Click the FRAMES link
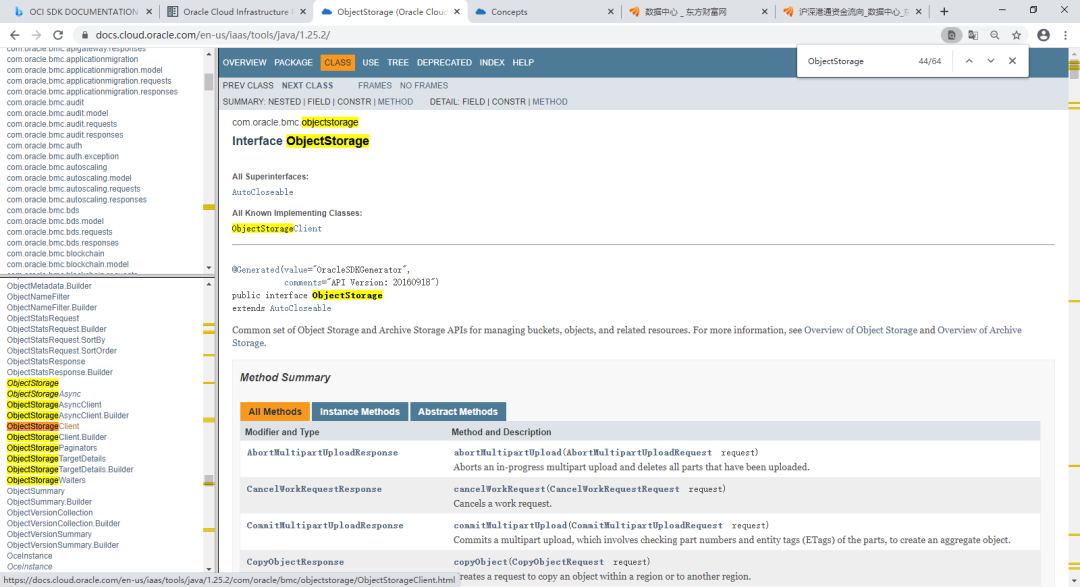This screenshot has height=587, width=1080. pyautogui.click(x=375, y=85)
